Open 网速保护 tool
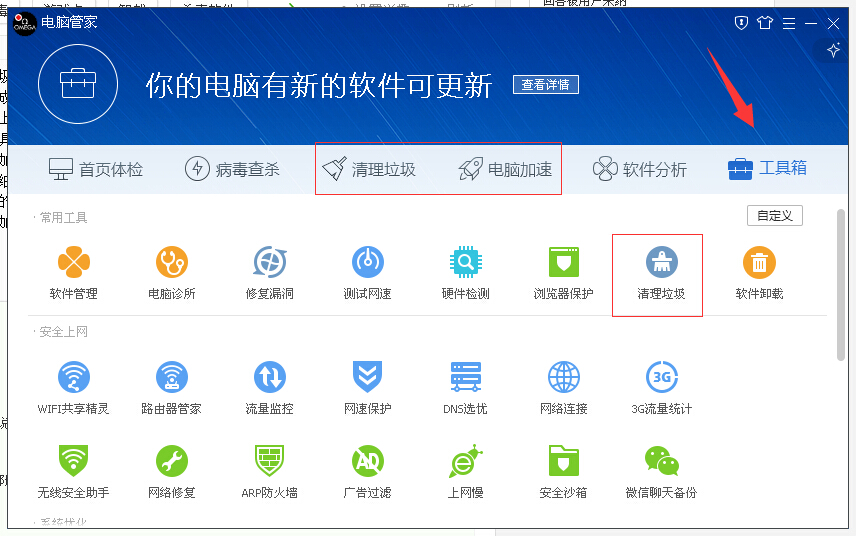Viewport: 856px width, 536px height. point(367,388)
